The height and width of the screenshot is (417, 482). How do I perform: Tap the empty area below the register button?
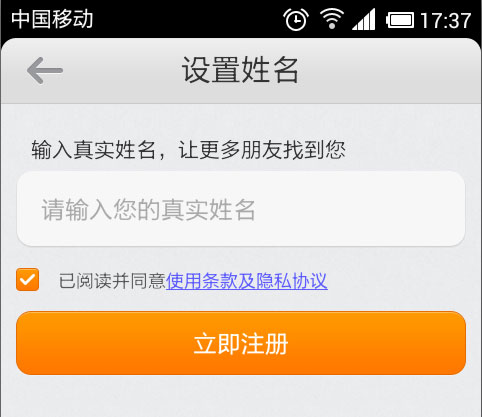(241, 397)
